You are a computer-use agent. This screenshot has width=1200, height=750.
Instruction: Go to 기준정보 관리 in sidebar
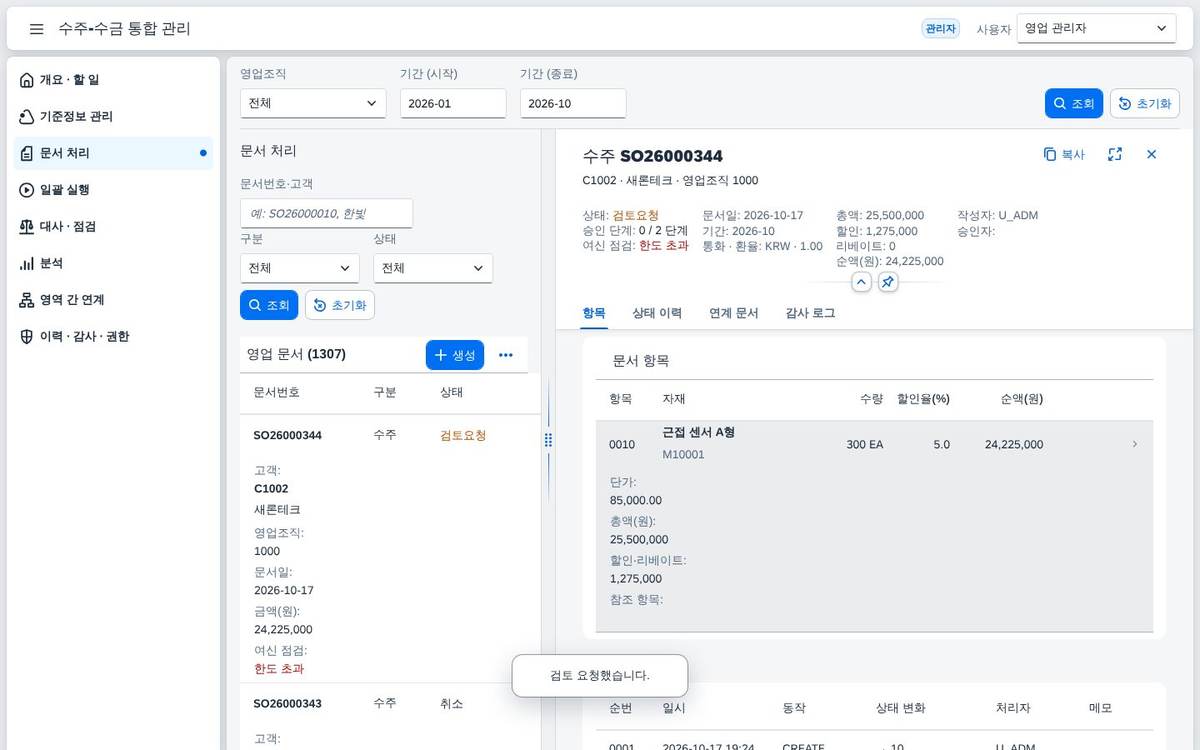[115, 117]
